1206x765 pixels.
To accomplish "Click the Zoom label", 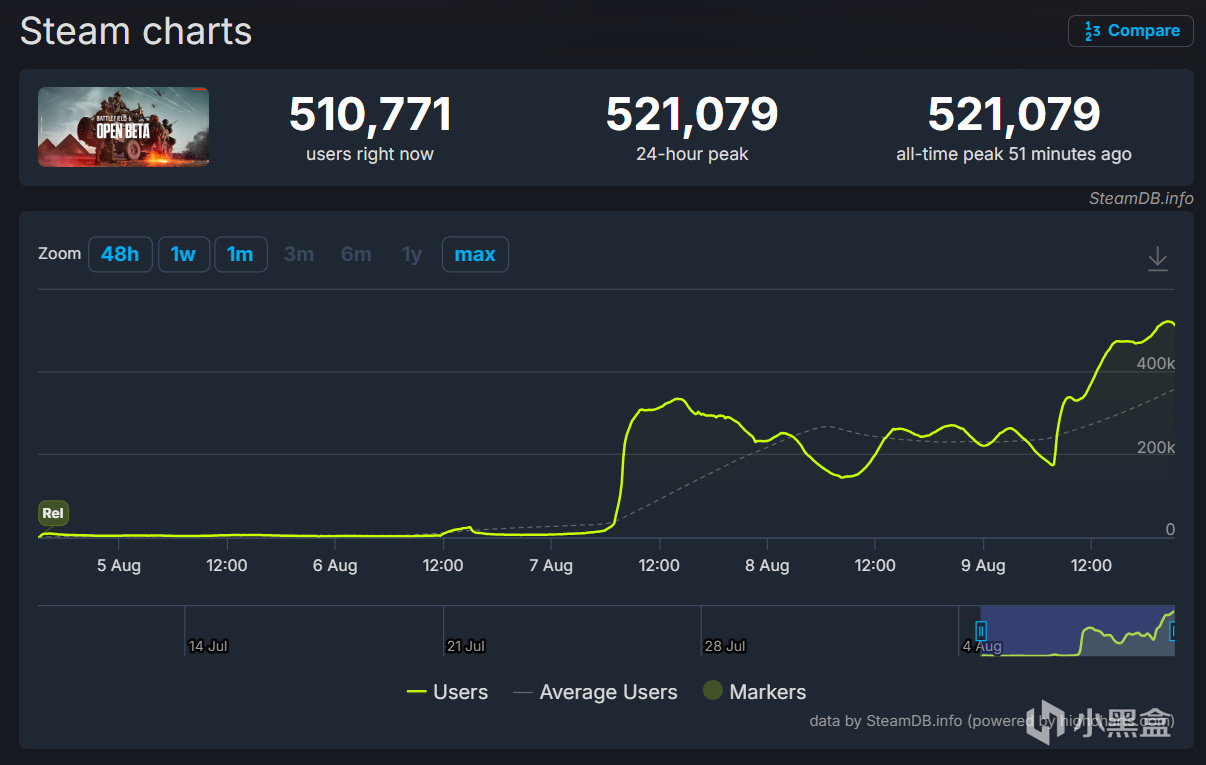I will (59, 254).
